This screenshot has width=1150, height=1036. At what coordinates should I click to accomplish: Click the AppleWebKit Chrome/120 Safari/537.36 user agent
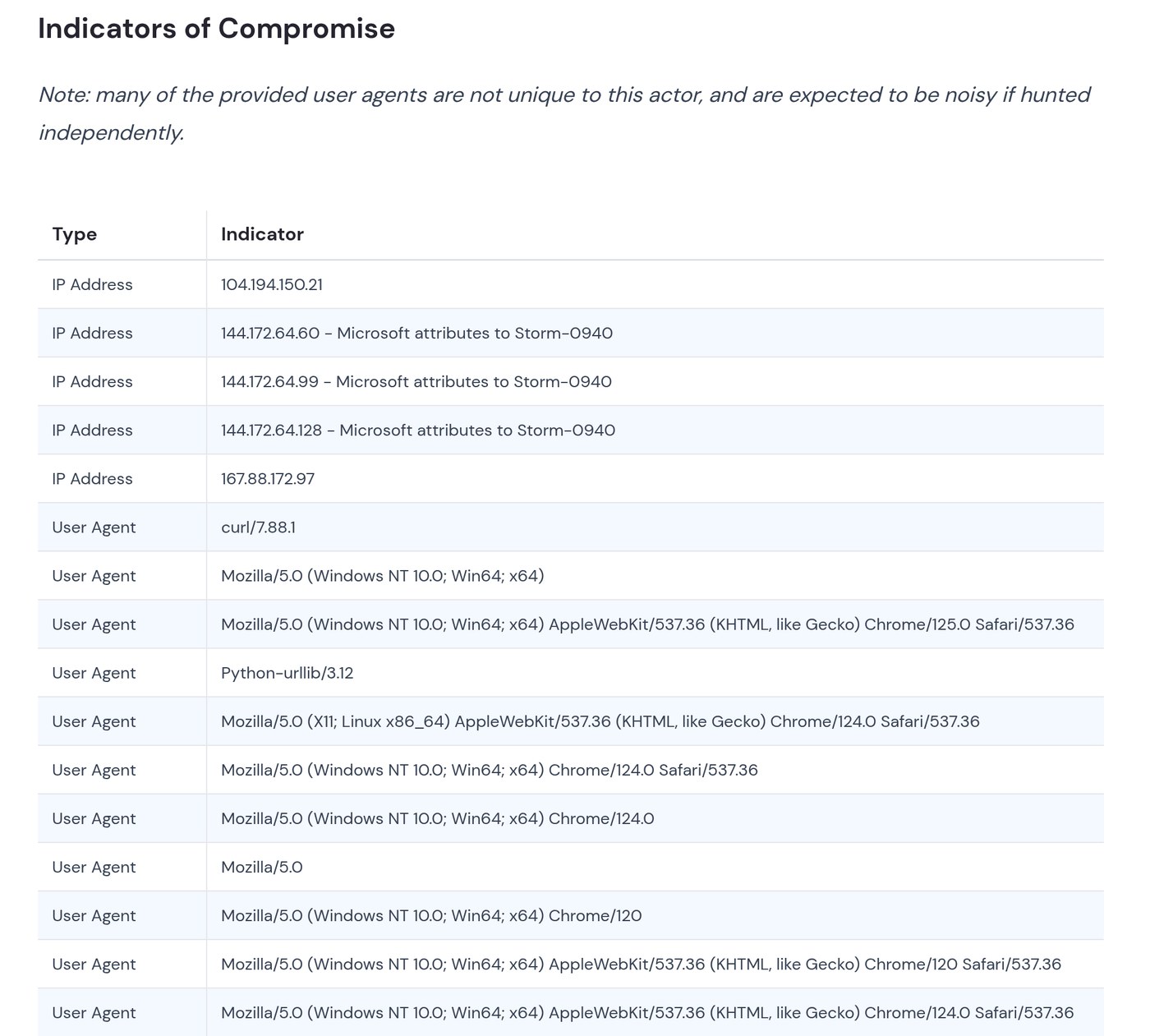click(x=641, y=964)
